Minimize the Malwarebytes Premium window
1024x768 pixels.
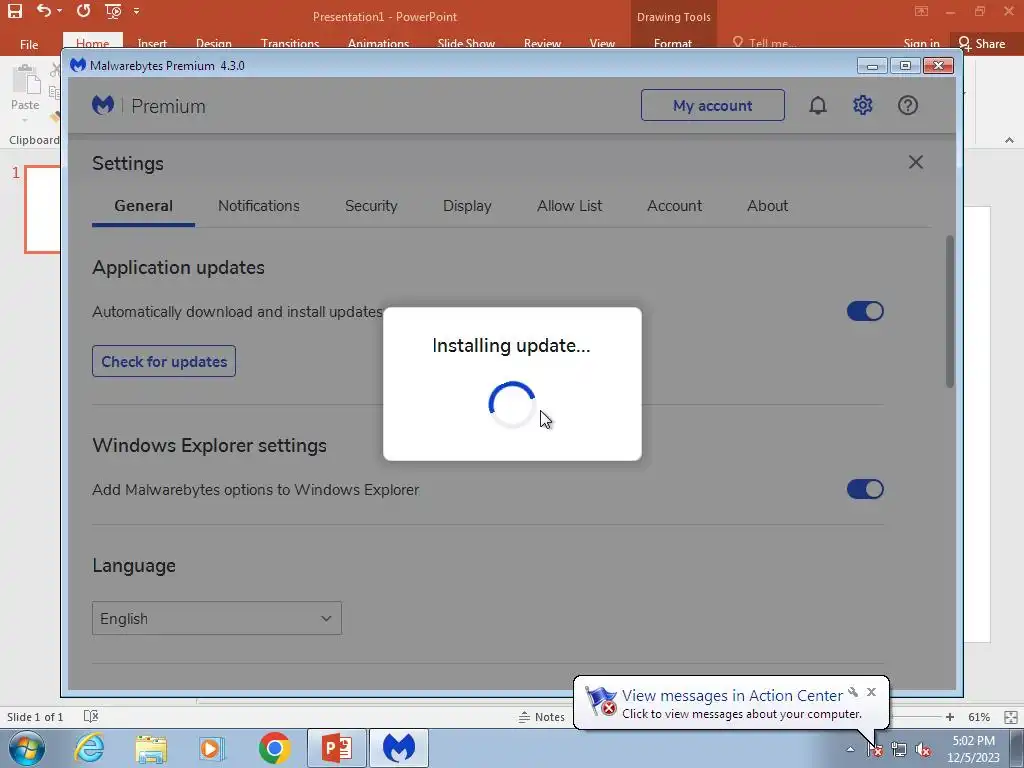872,66
